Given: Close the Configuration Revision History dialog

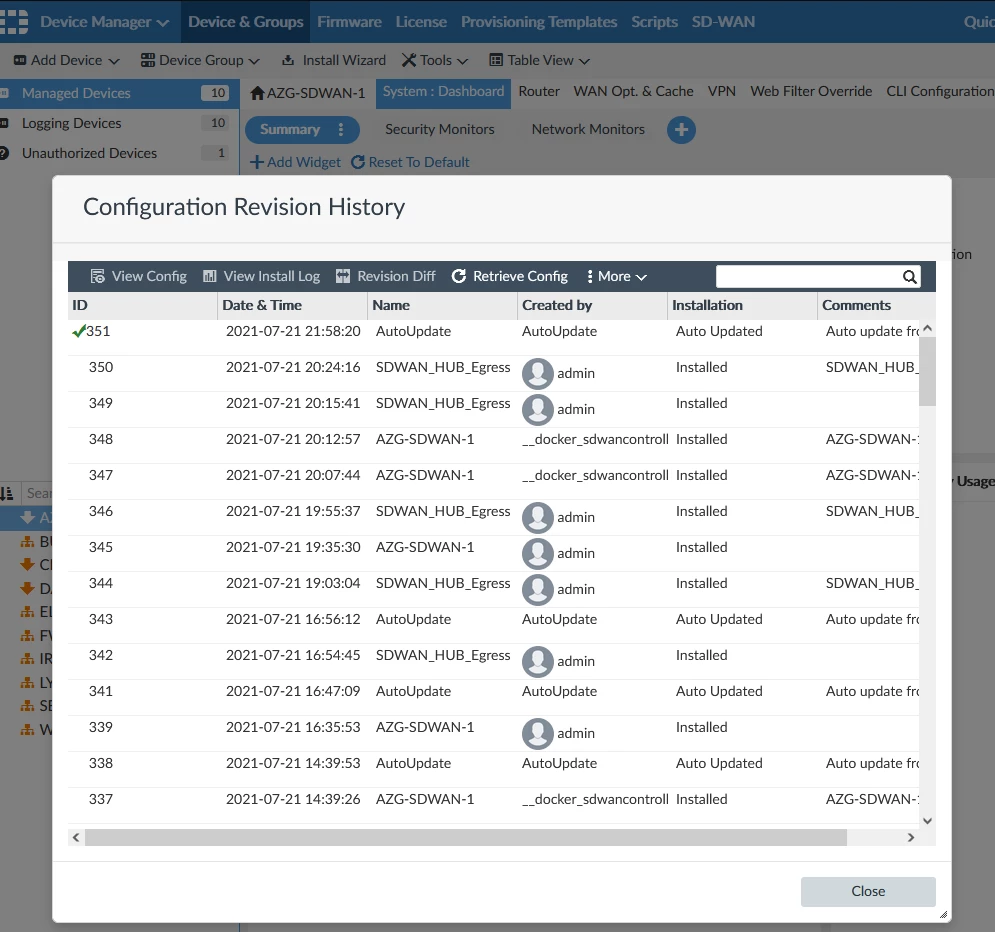Looking at the screenshot, I should [868, 891].
